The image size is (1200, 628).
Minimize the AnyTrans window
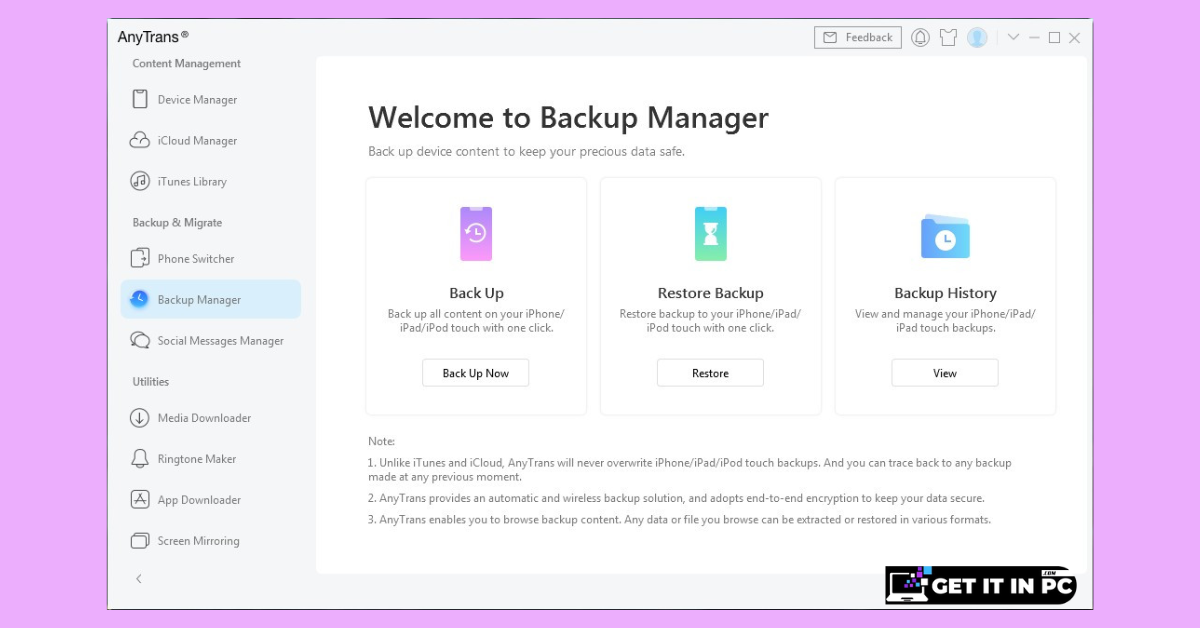(x=1034, y=37)
